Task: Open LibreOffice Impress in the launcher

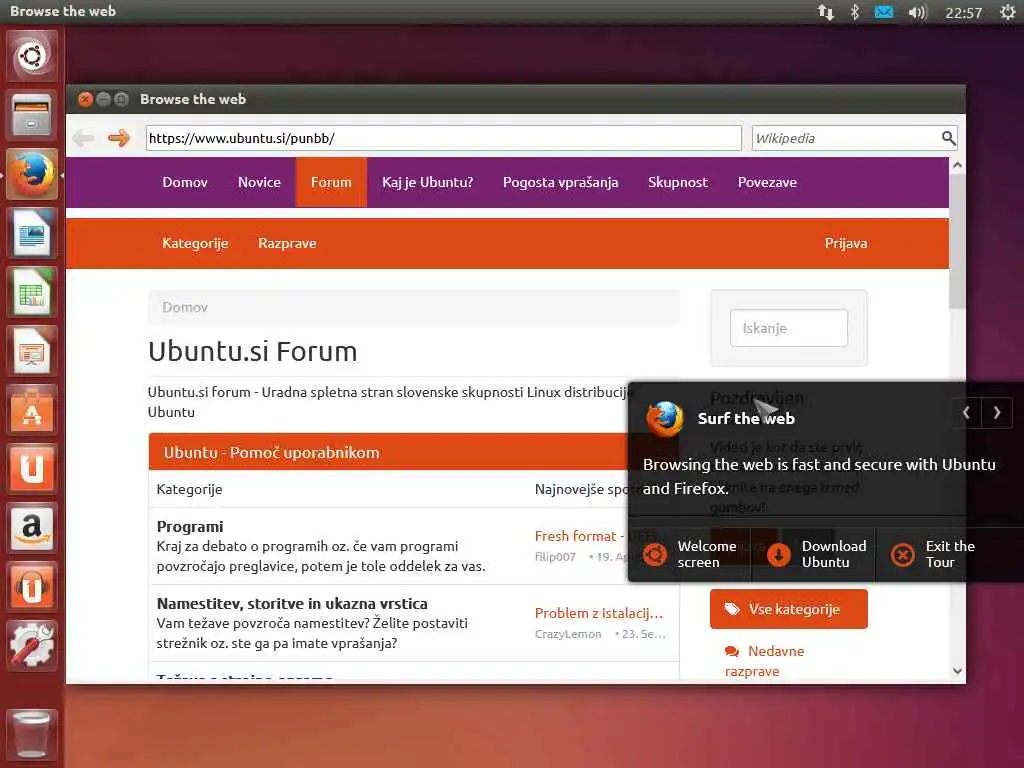Action: [31, 351]
